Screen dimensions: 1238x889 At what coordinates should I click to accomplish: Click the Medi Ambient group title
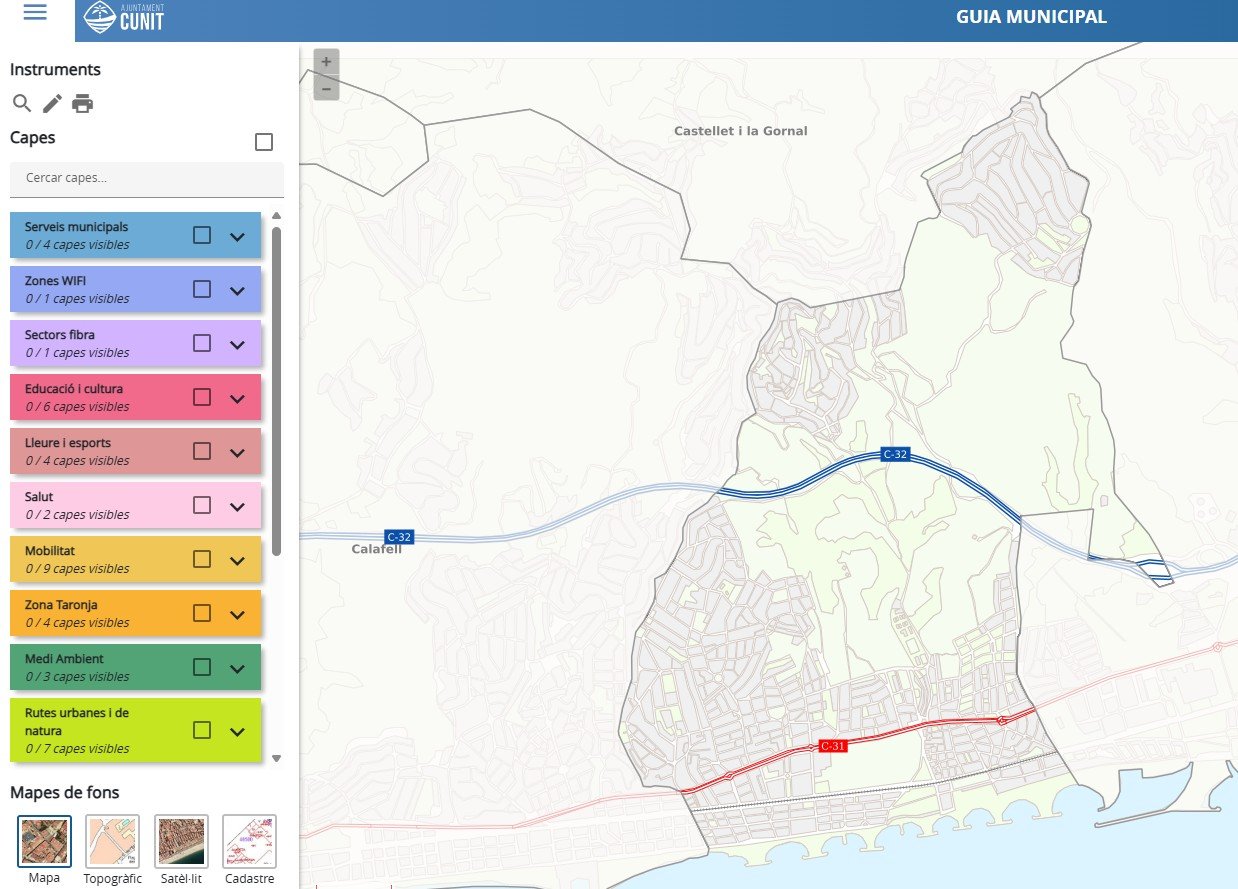(64, 659)
